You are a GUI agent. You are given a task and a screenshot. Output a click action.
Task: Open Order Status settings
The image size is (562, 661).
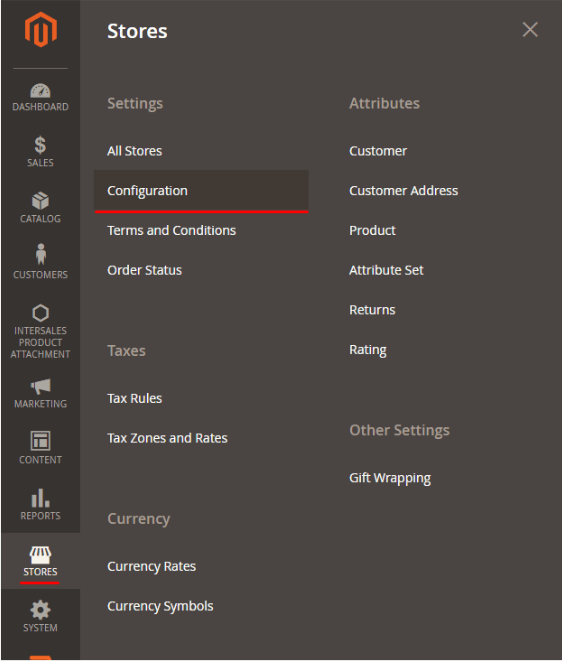tap(145, 270)
